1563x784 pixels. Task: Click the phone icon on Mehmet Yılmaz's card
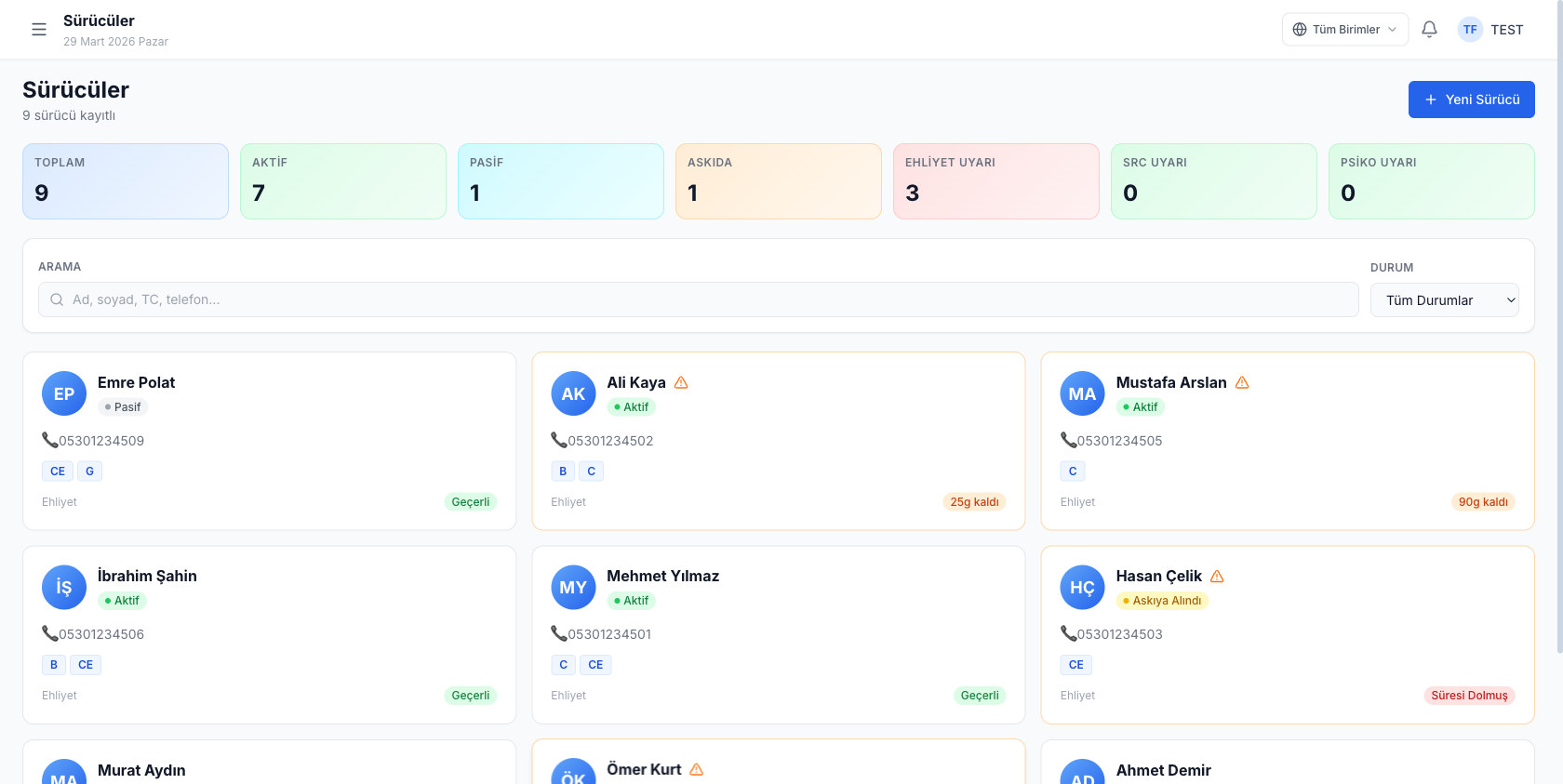(558, 634)
